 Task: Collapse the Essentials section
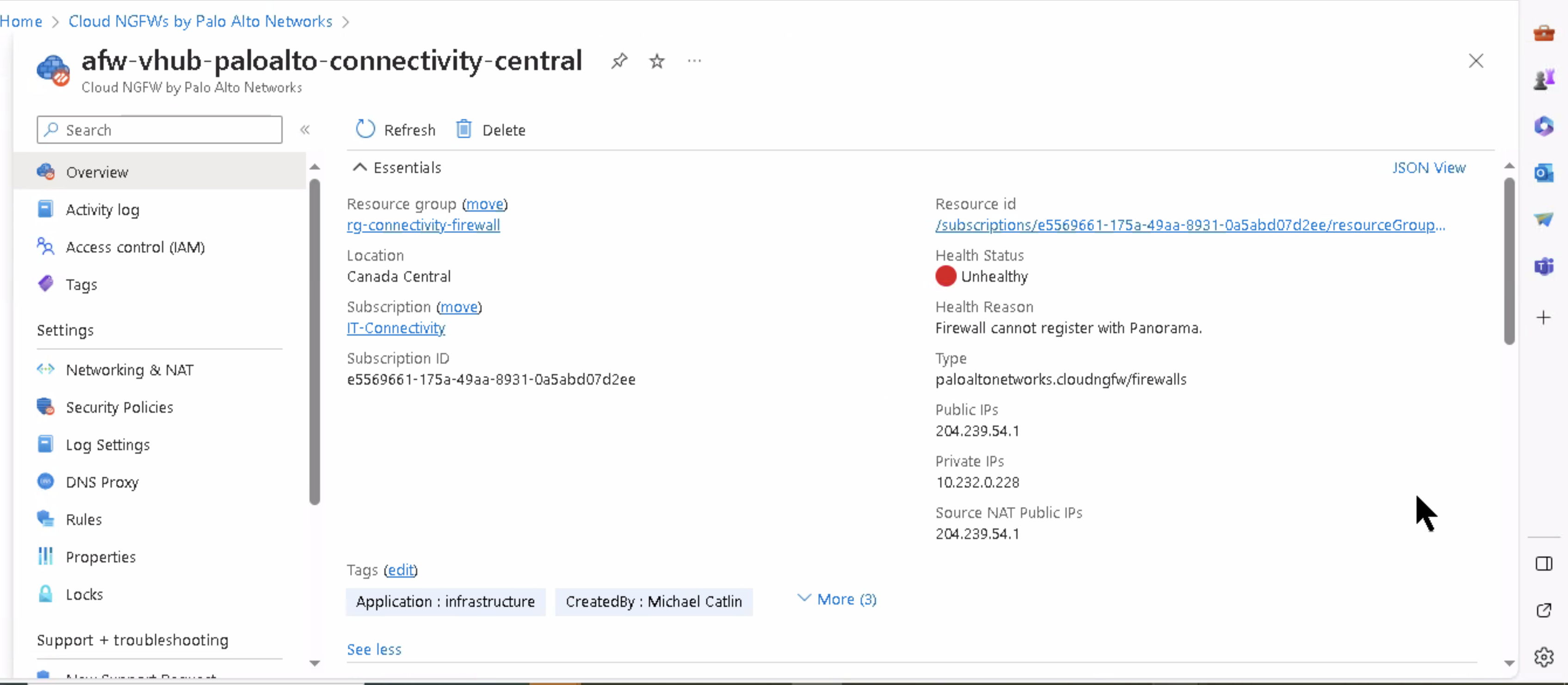(360, 167)
